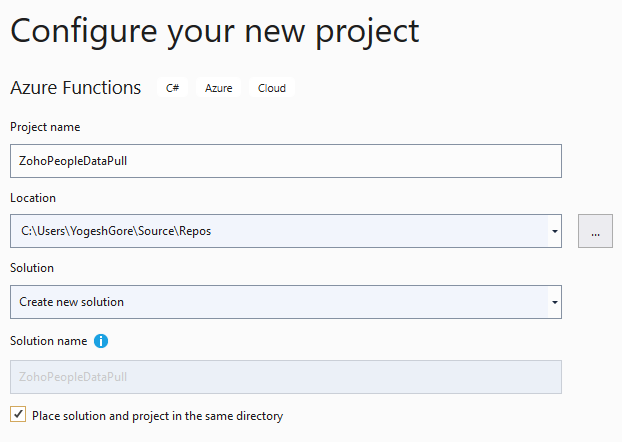The width and height of the screenshot is (622, 442).
Task: Click the disabled Solution name field
Action: [x=286, y=377]
